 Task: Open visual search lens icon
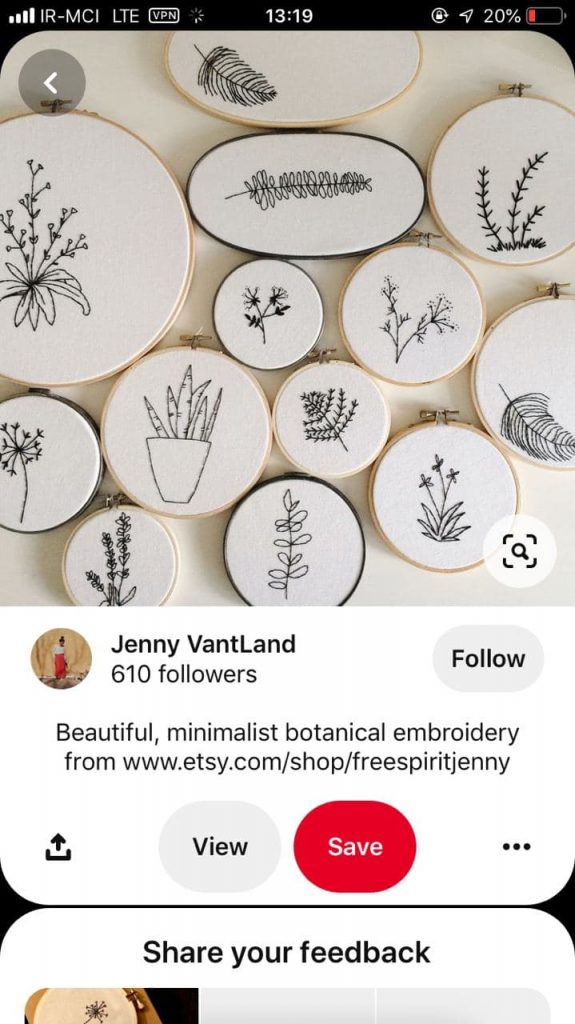[x=519, y=551]
